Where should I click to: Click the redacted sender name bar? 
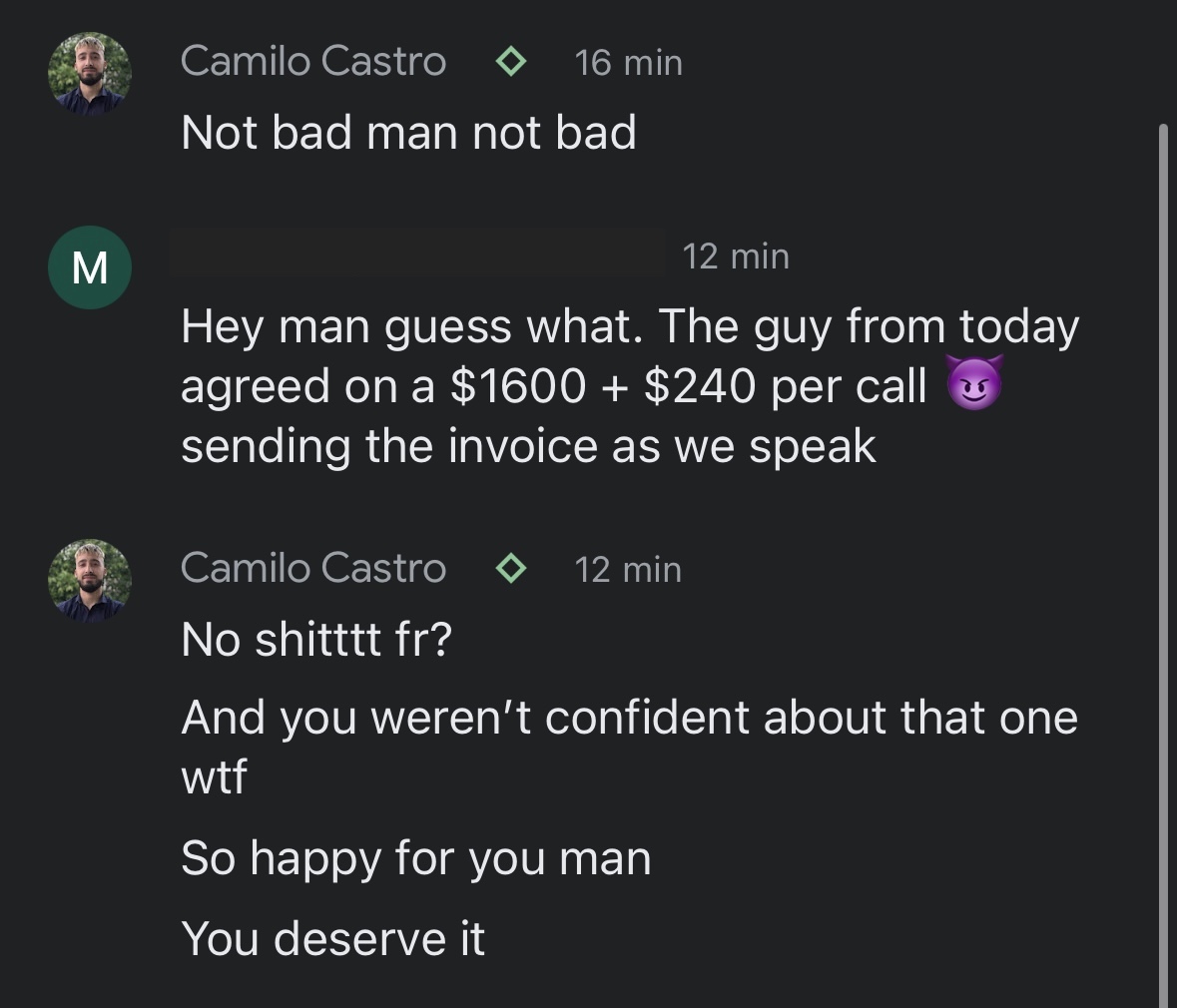(x=417, y=253)
